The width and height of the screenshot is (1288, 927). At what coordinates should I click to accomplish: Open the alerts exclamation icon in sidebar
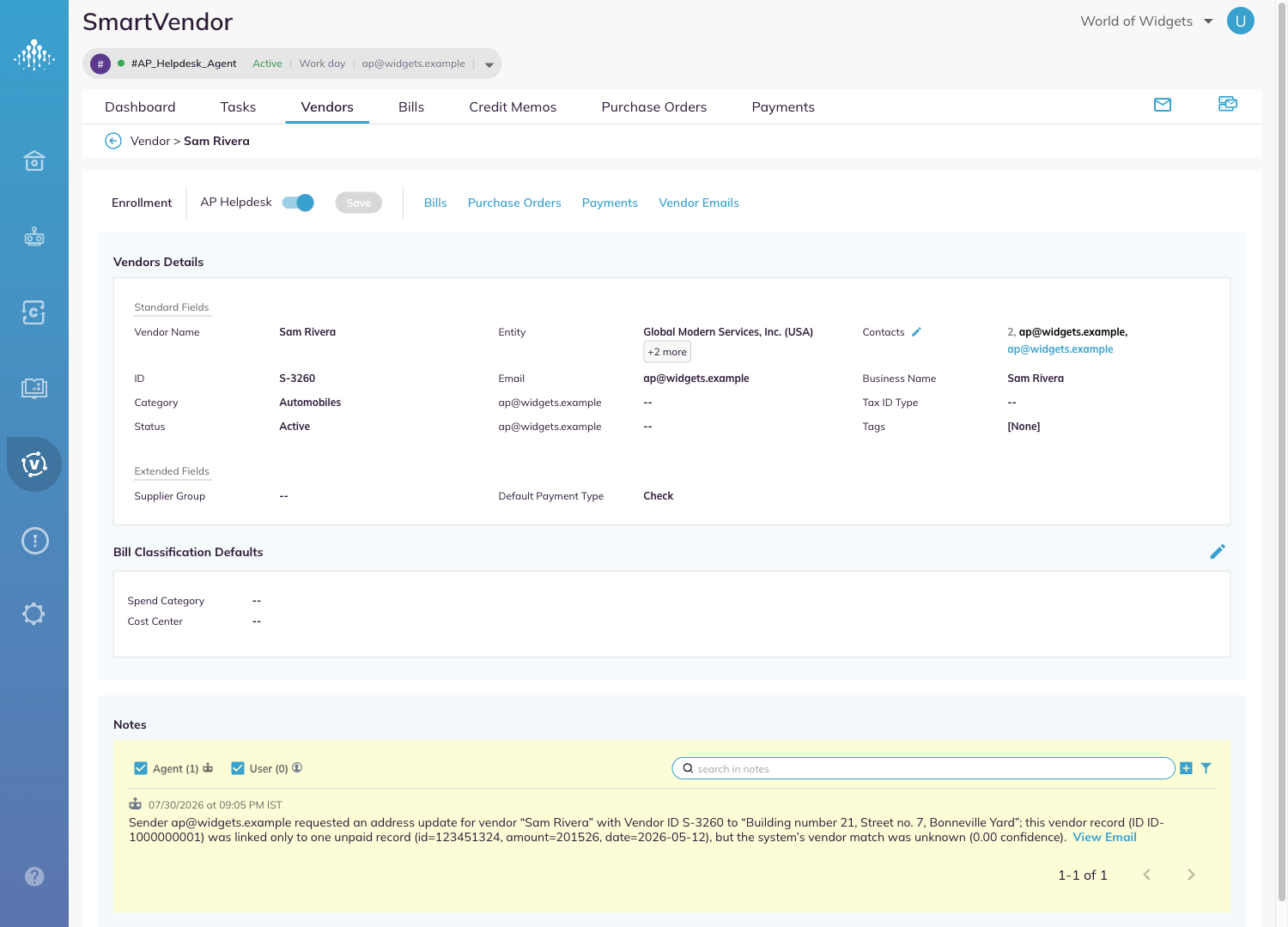pyautogui.click(x=34, y=541)
